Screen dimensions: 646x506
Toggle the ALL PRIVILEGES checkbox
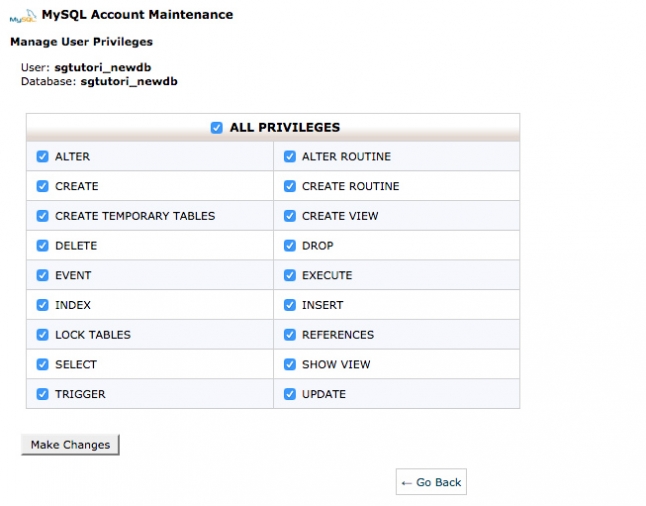click(x=217, y=128)
